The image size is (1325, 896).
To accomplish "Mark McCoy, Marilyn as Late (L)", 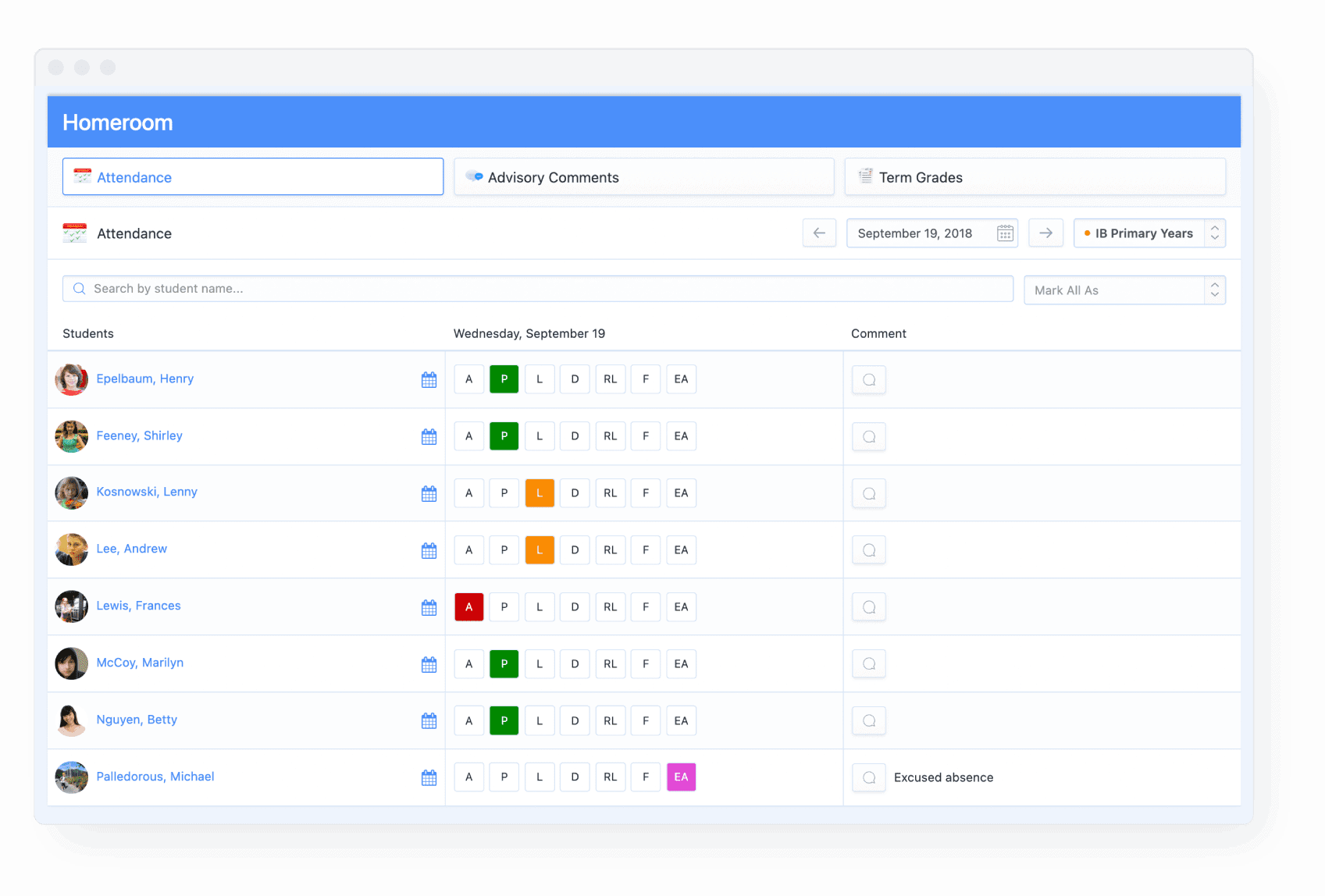I will click(540, 664).
